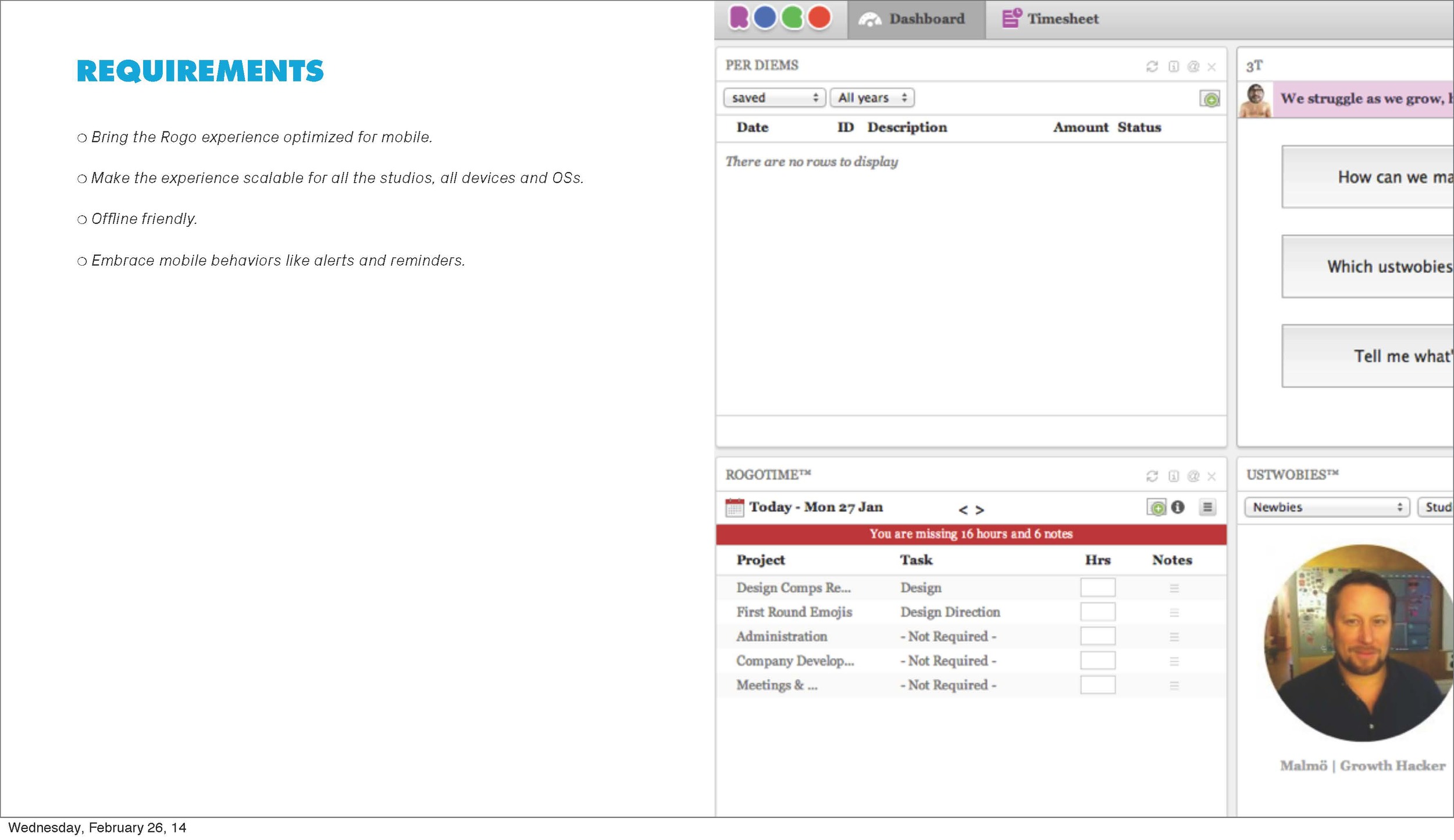The height and width of the screenshot is (840, 1454).
Task: Select the Design Comps Re... project
Action: (793, 588)
